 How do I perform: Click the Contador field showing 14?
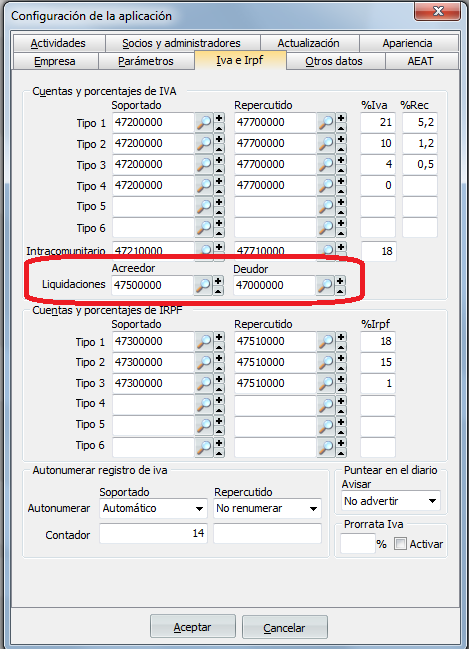[153, 534]
